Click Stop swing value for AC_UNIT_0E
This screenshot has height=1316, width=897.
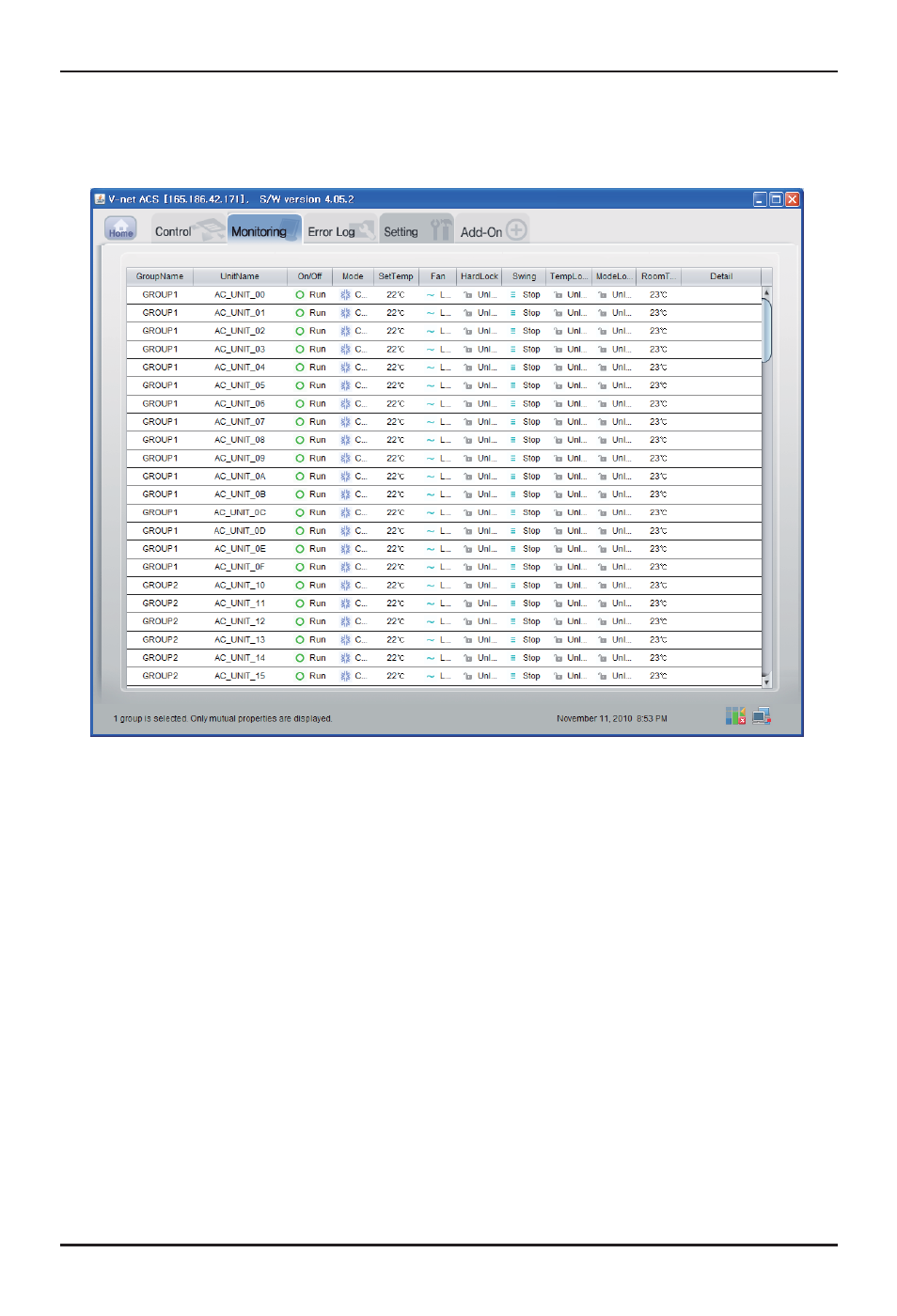(x=531, y=549)
